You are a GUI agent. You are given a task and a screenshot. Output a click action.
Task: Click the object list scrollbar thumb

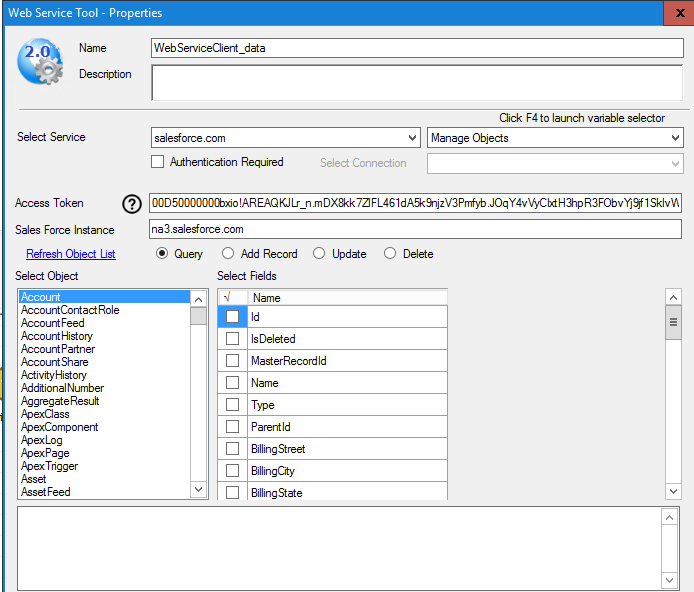click(198, 316)
